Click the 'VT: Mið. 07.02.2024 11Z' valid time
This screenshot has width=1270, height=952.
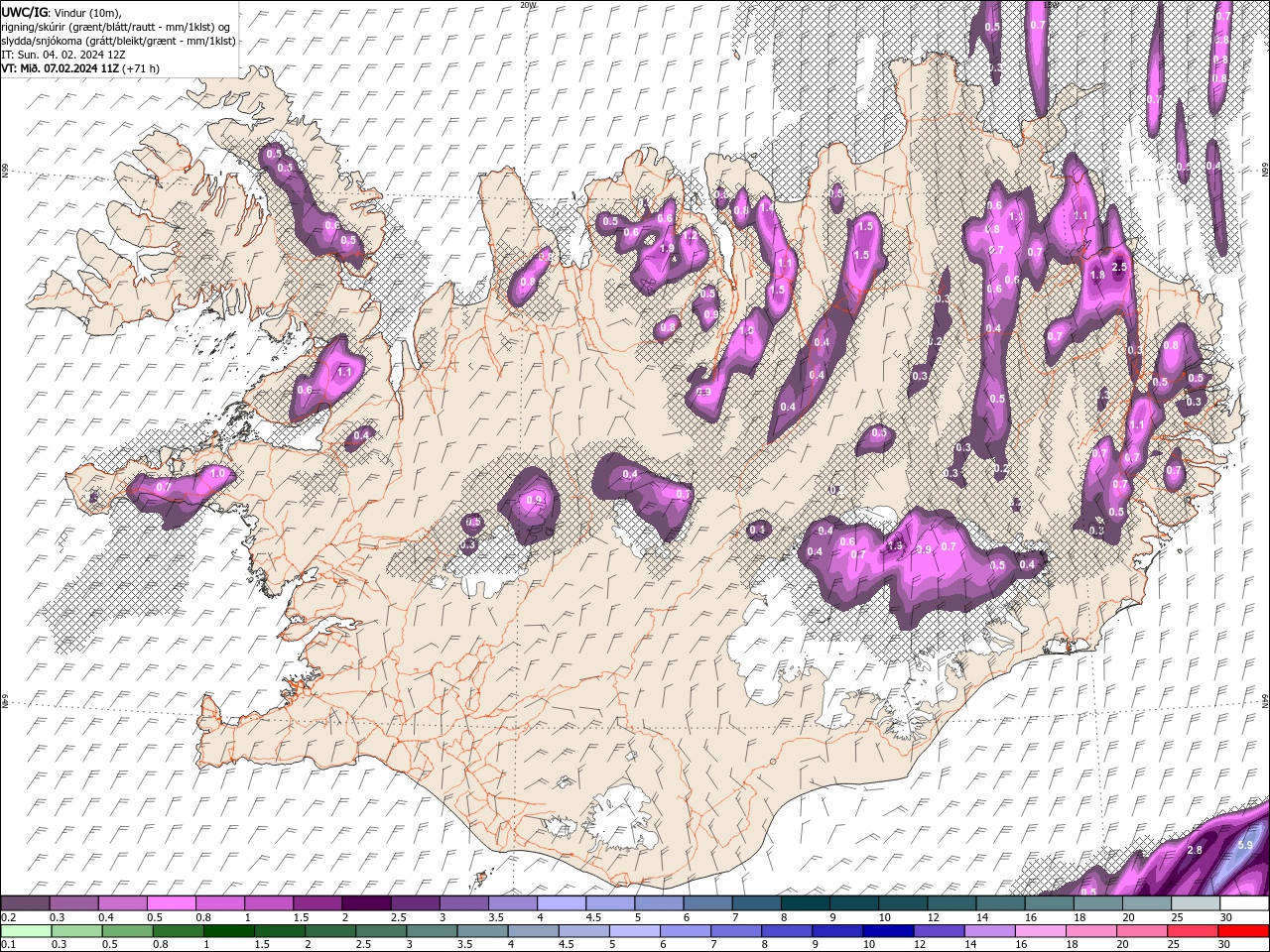[60, 68]
